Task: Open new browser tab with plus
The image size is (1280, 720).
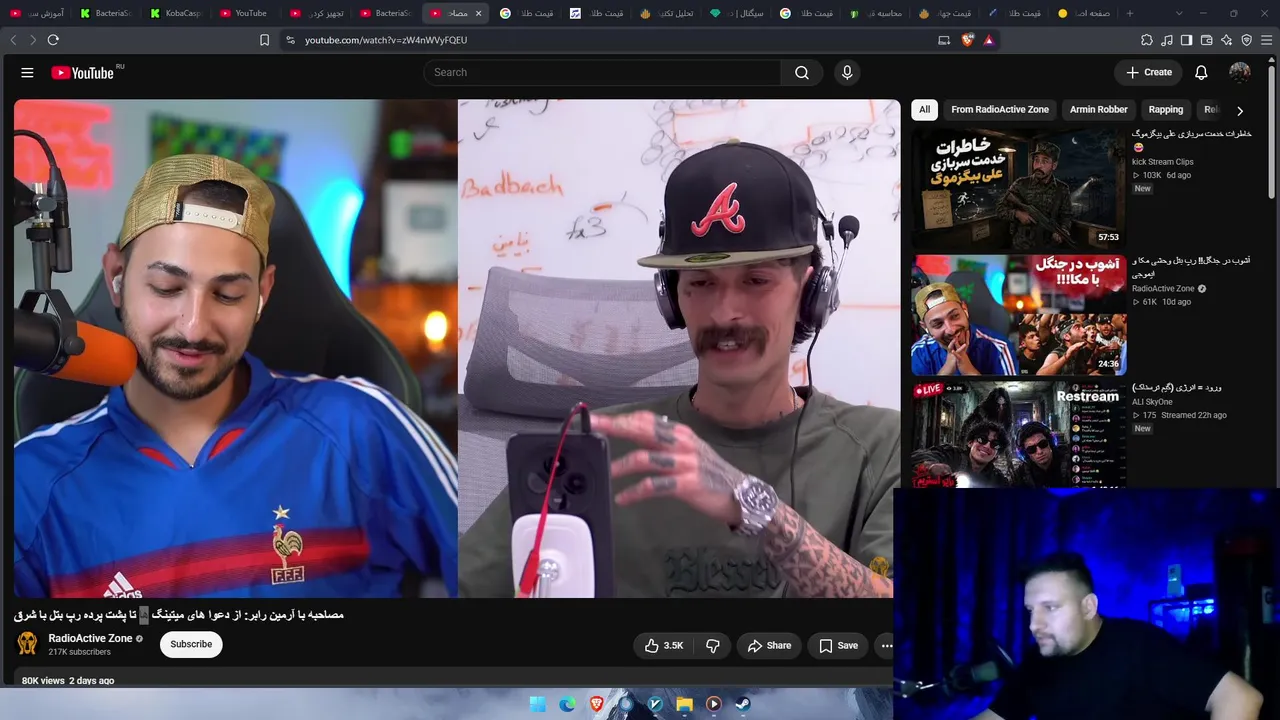Action: click(x=1130, y=13)
